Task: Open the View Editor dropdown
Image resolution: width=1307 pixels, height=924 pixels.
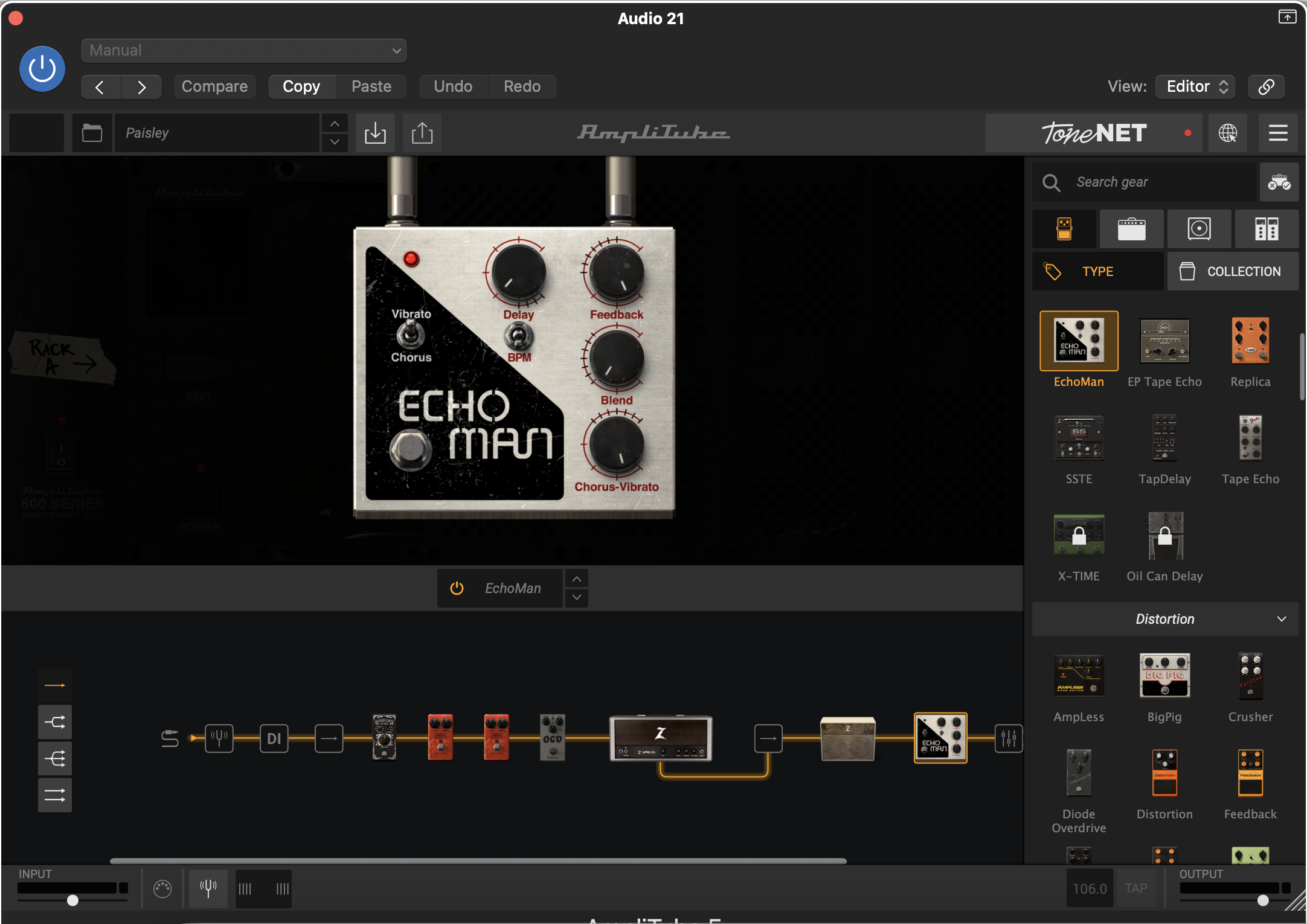Action: (x=1195, y=86)
